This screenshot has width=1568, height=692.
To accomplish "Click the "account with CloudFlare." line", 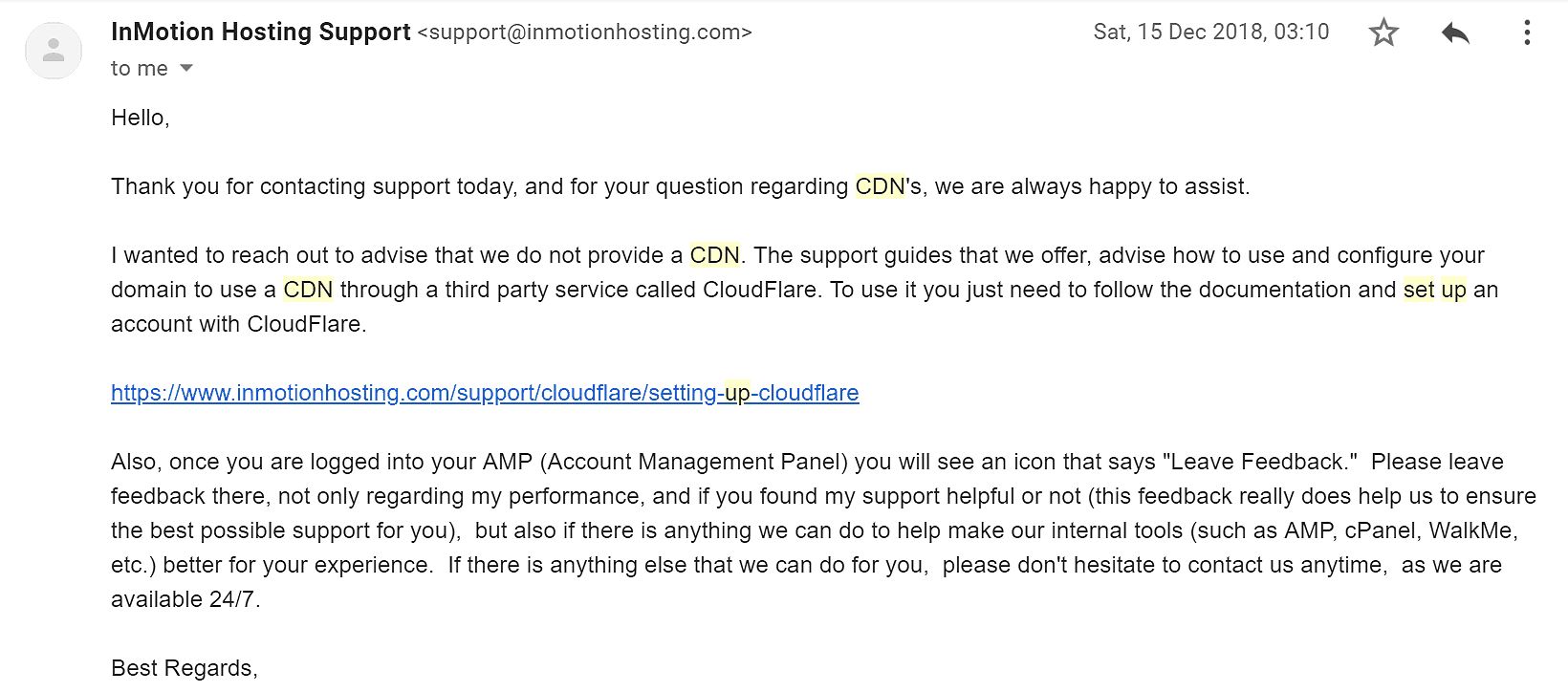I will click(239, 324).
